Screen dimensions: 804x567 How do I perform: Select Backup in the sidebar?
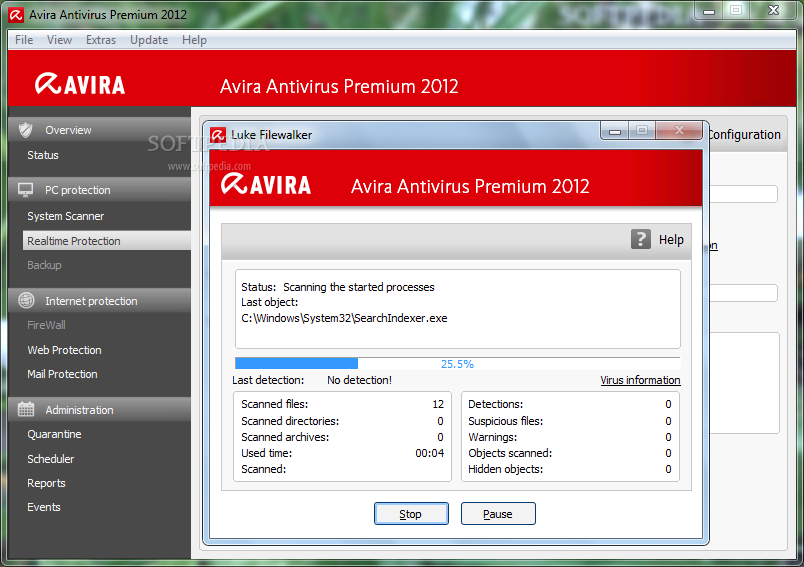(44, 265)
